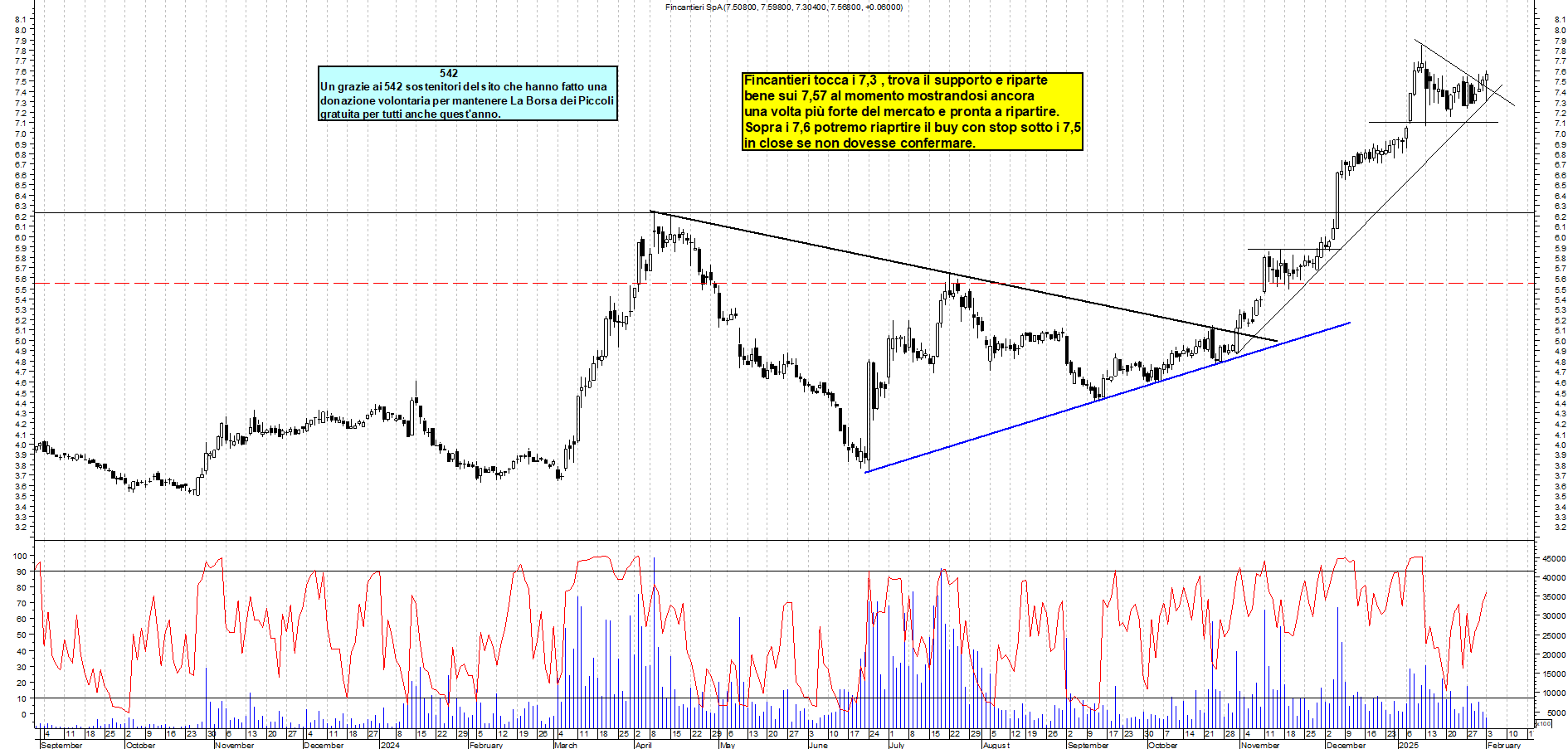Click the thick descending black resistance trendline
The width and height of the screenshot is (1568, 749).
962,275
